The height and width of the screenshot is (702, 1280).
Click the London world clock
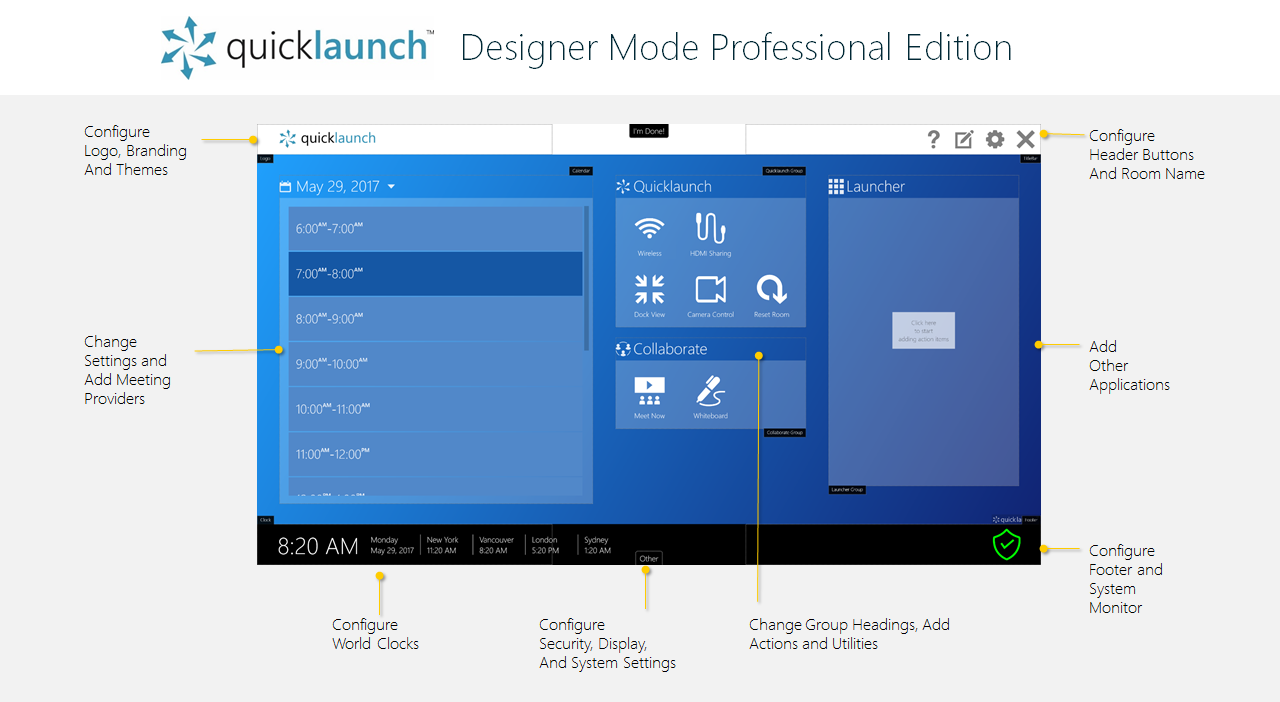point(545,545)
